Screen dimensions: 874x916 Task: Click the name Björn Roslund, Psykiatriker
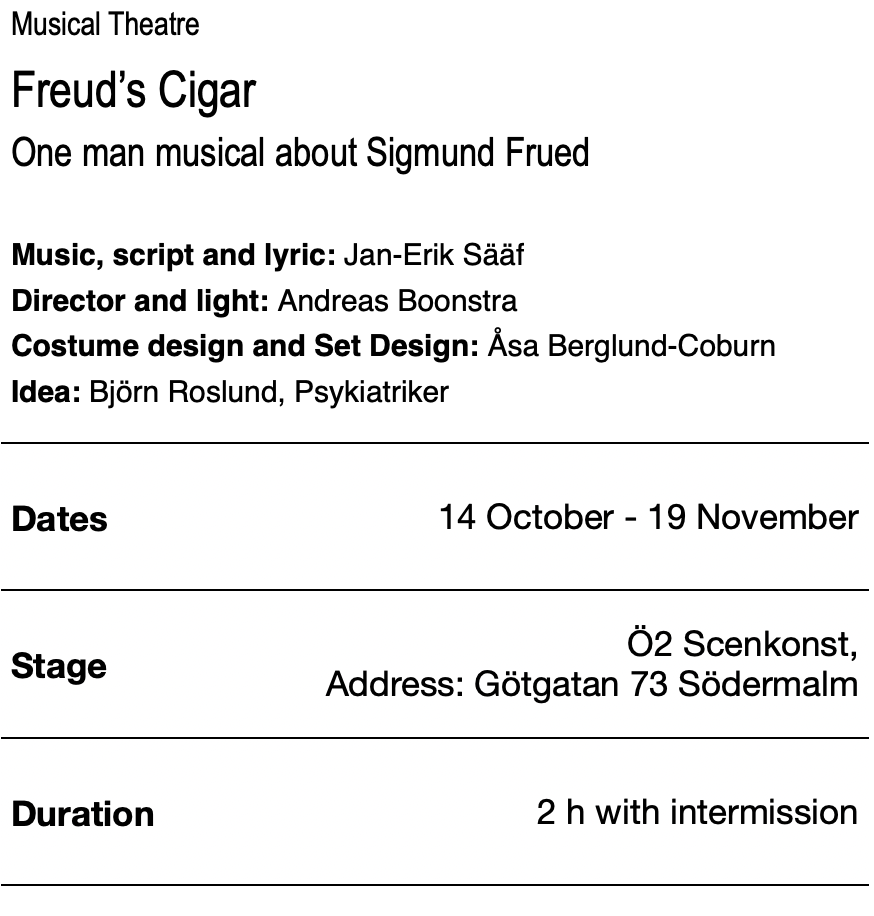pyautogui.click(x=269, y=392)
